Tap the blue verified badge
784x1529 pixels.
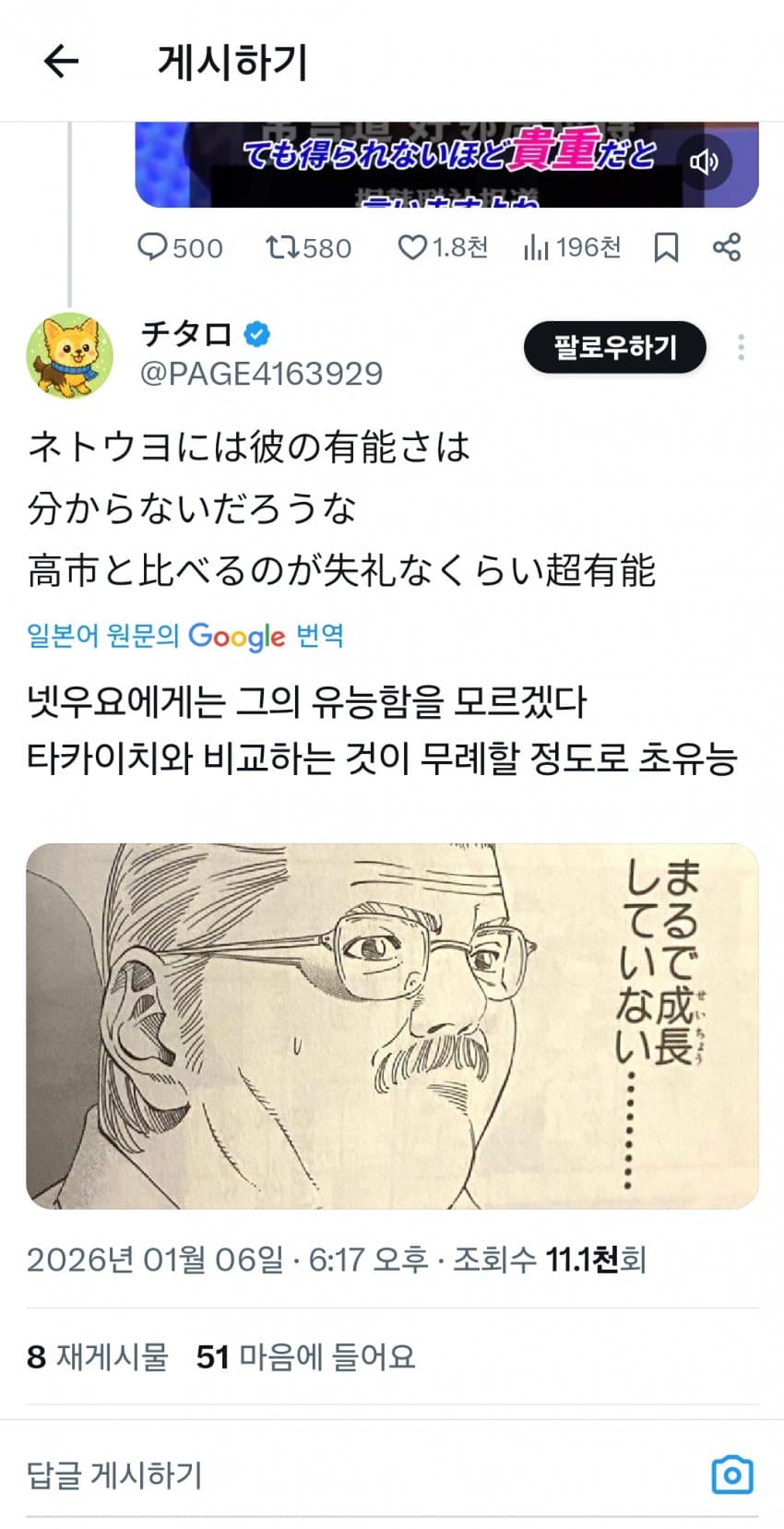click(256, 334)
